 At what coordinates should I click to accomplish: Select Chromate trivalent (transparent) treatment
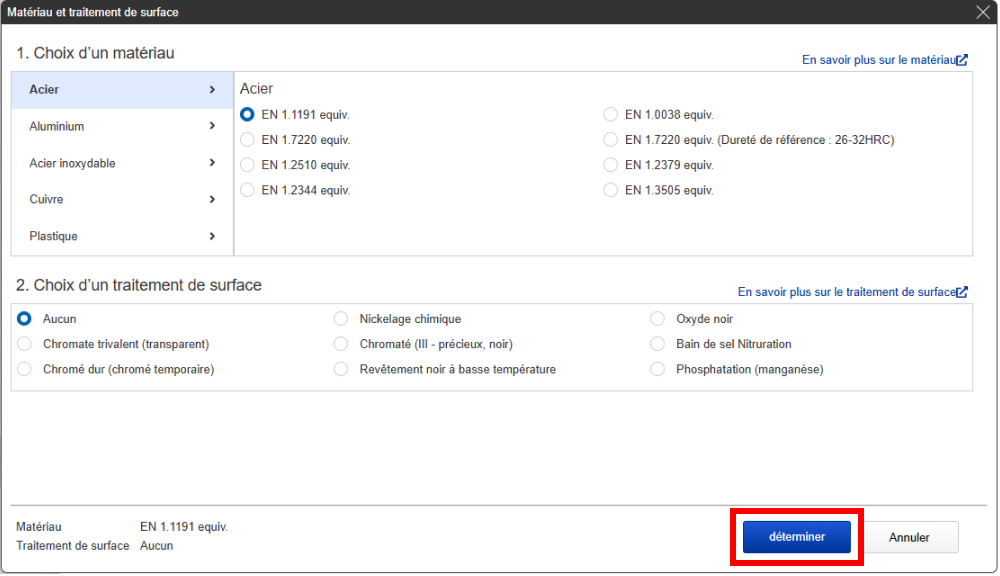pos(24,344)
